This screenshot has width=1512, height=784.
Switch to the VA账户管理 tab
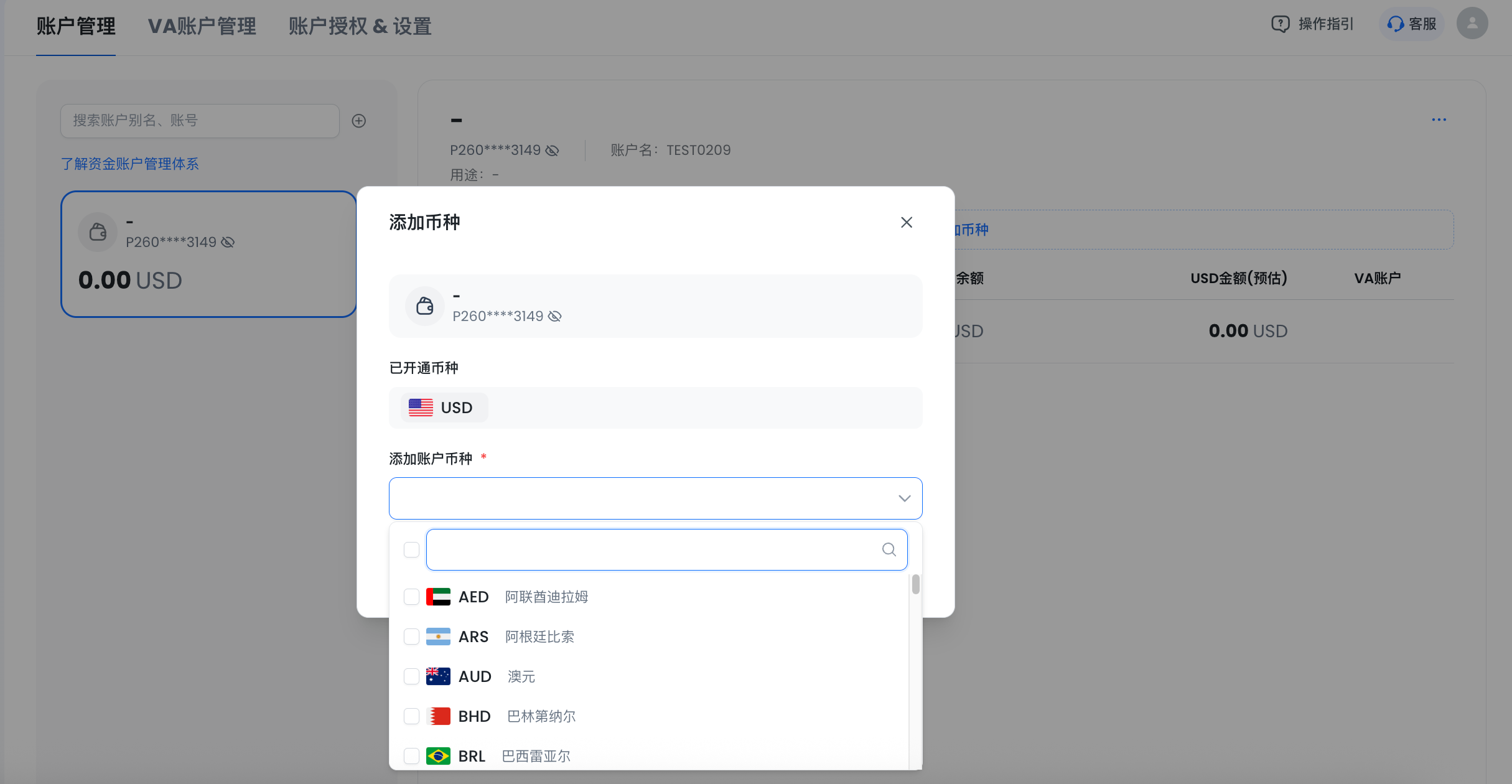(x=202, y=26)
